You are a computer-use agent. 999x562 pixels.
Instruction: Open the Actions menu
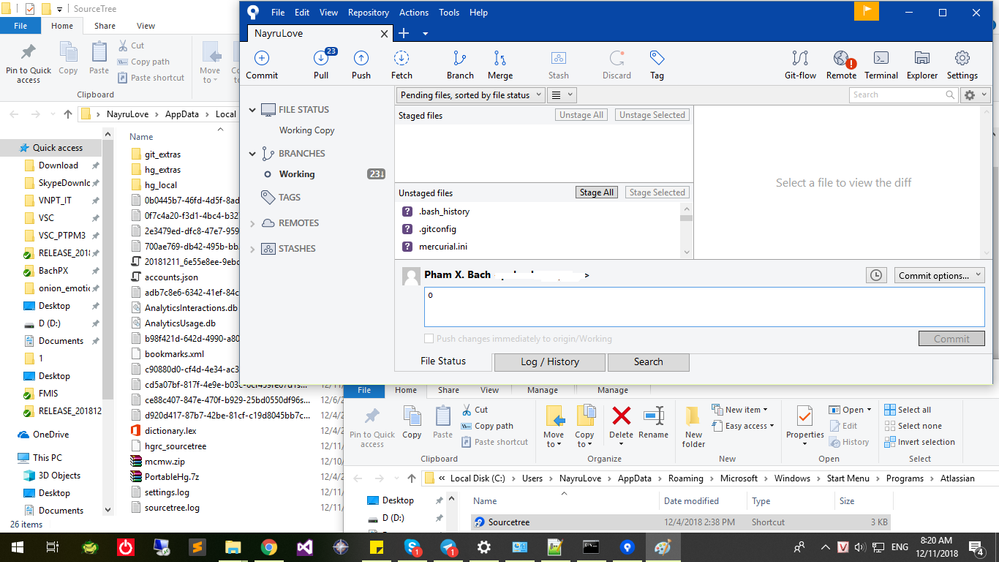tap(413, 12)
